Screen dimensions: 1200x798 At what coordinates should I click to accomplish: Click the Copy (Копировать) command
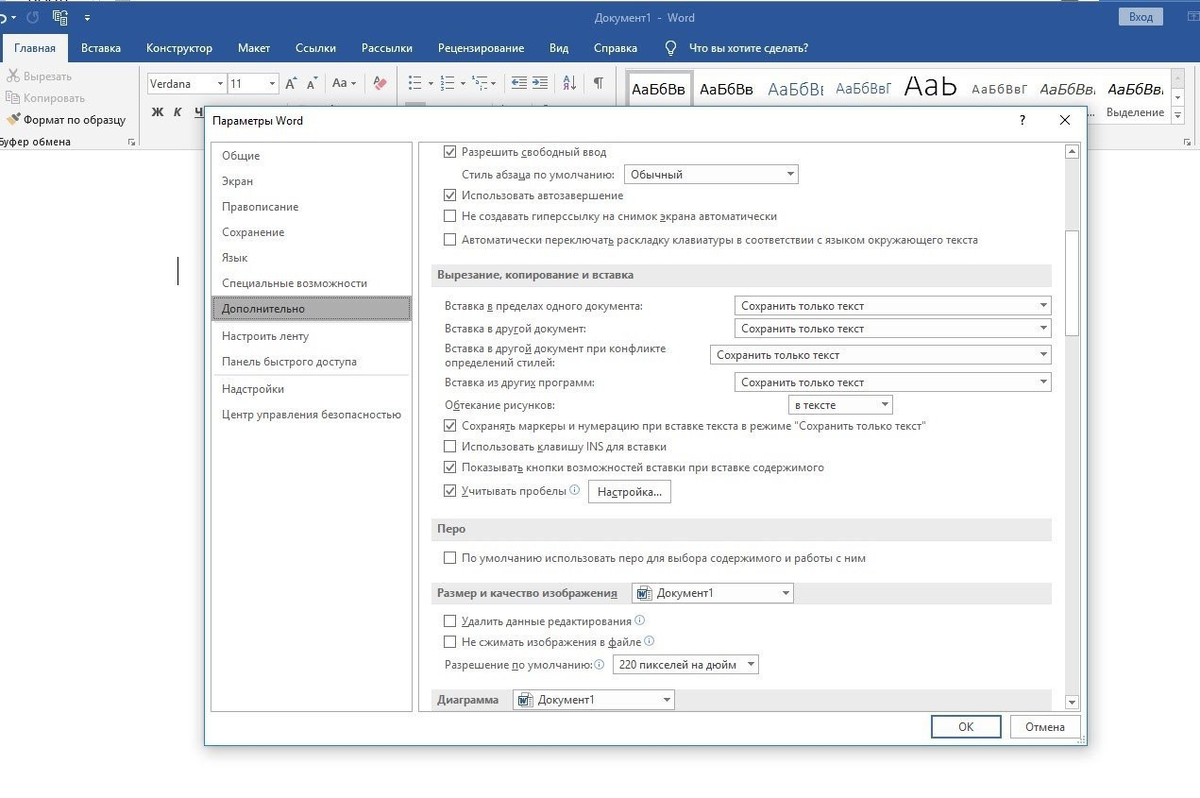(46, 98)
